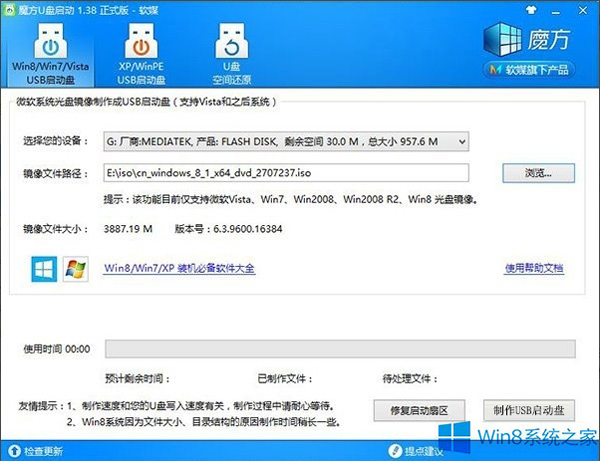The image size is (600, 461).
Task: Click the 检查更新 arrow icon
Action: click(15, 451)
